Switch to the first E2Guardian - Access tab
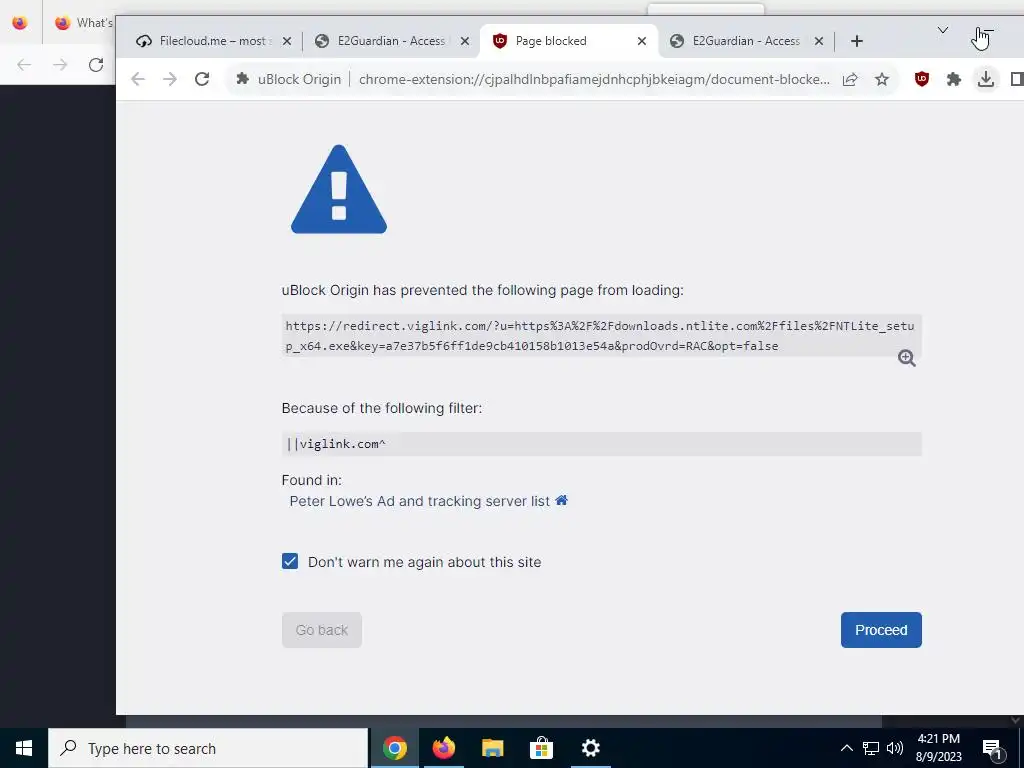1024x768 pixels. tap(391, 40)
